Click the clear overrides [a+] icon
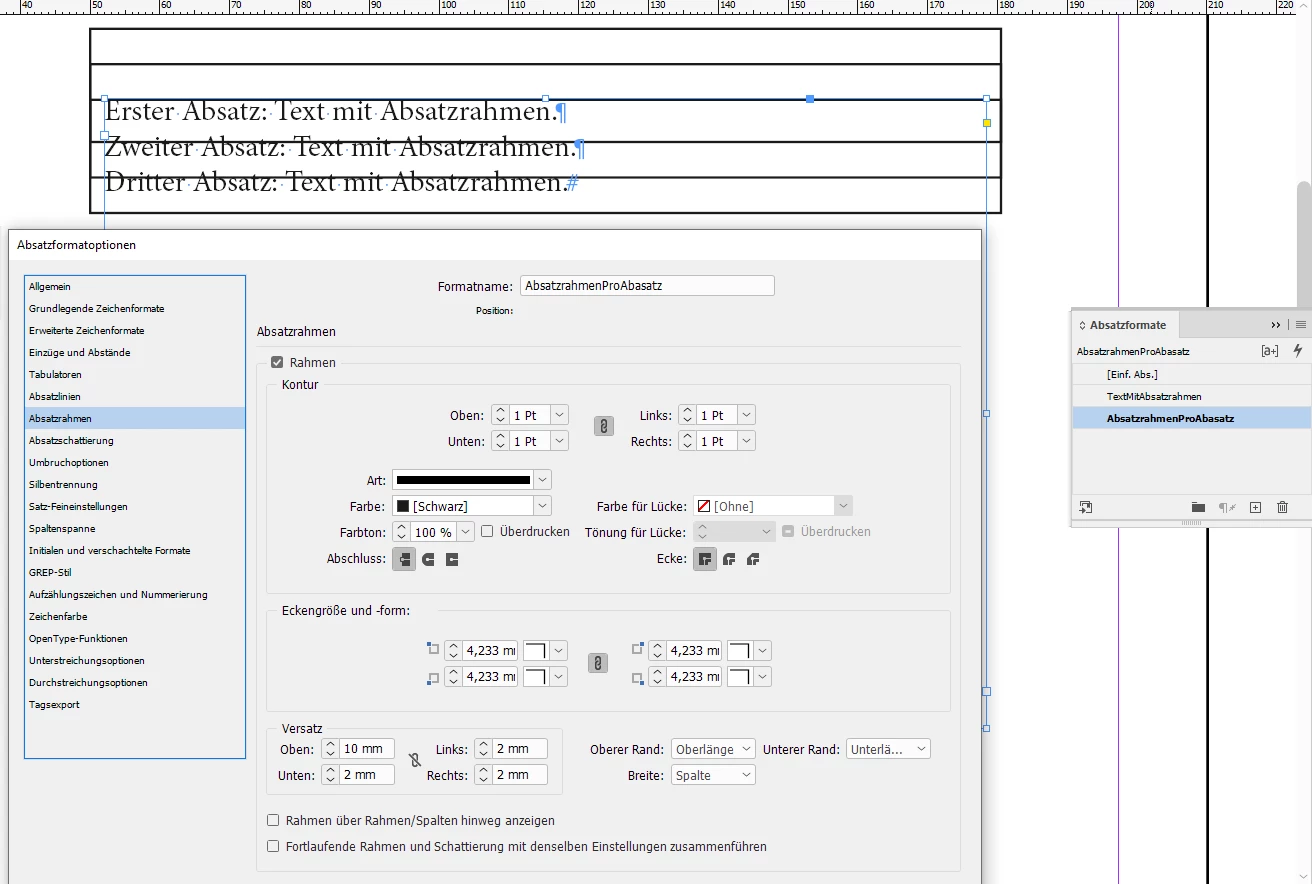This screenshot has height=884, width=1312. [1270, 351]
